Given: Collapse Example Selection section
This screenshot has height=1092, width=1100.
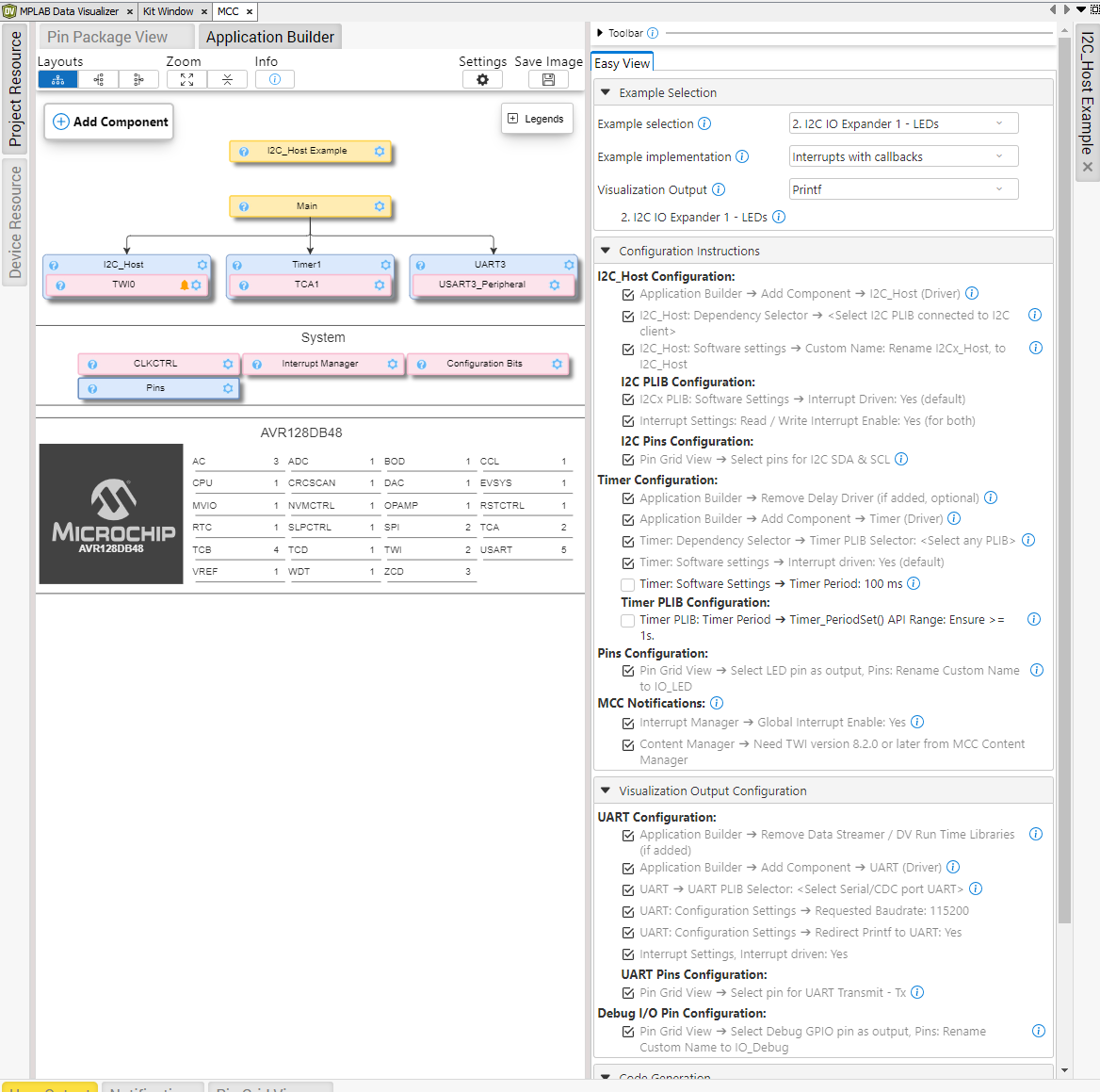Looking at the screenshot, I should (606, 92).
